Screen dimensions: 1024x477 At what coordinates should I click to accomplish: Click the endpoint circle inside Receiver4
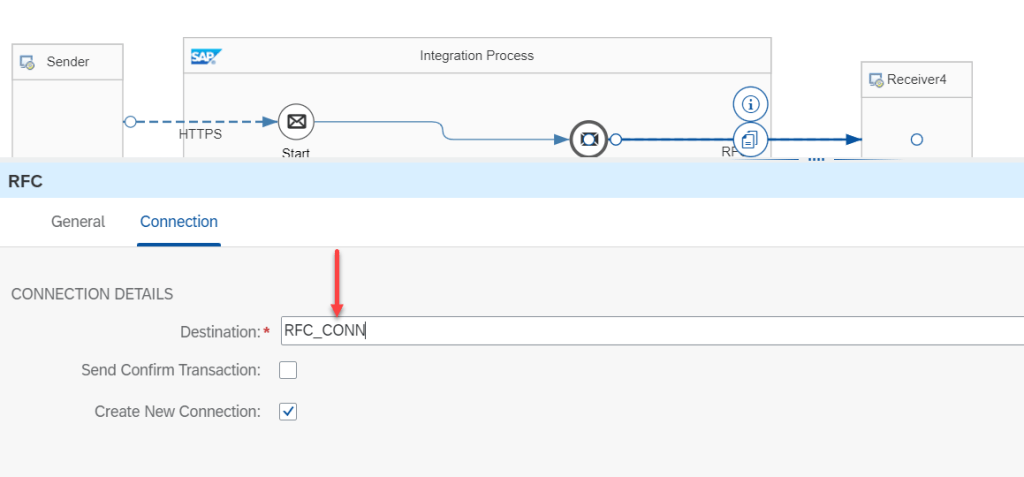pyautogui.click(x=916, y=140)
